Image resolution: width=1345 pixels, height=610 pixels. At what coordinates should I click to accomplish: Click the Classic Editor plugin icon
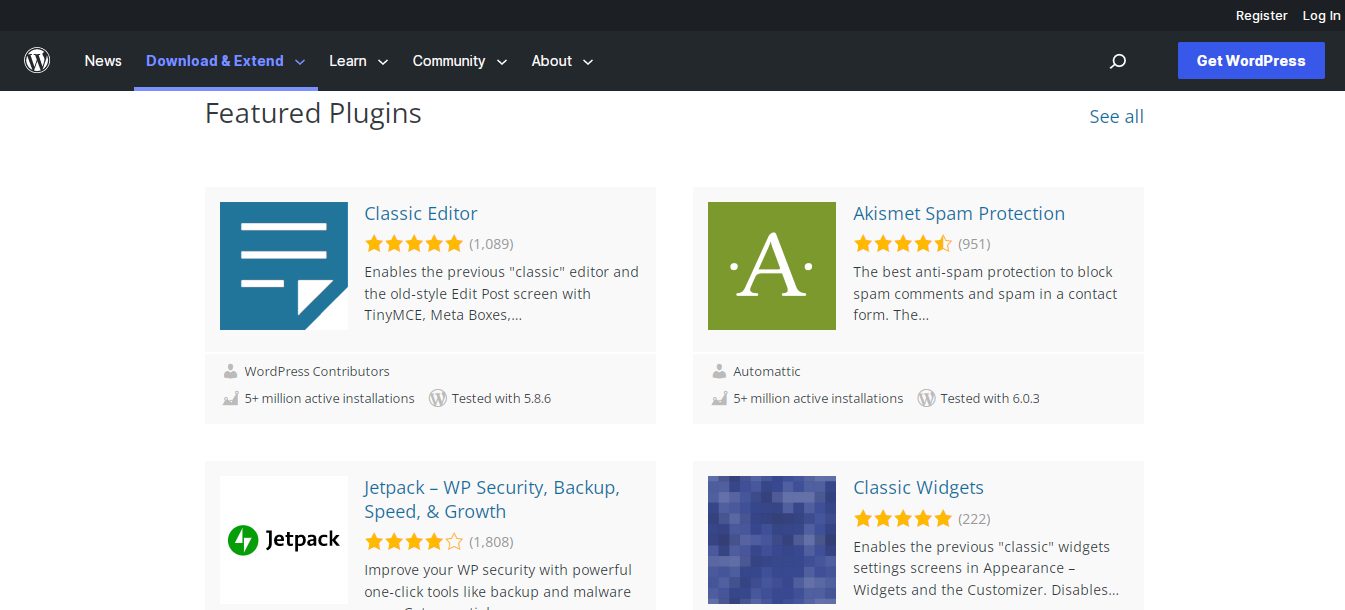tap(284, 266)
